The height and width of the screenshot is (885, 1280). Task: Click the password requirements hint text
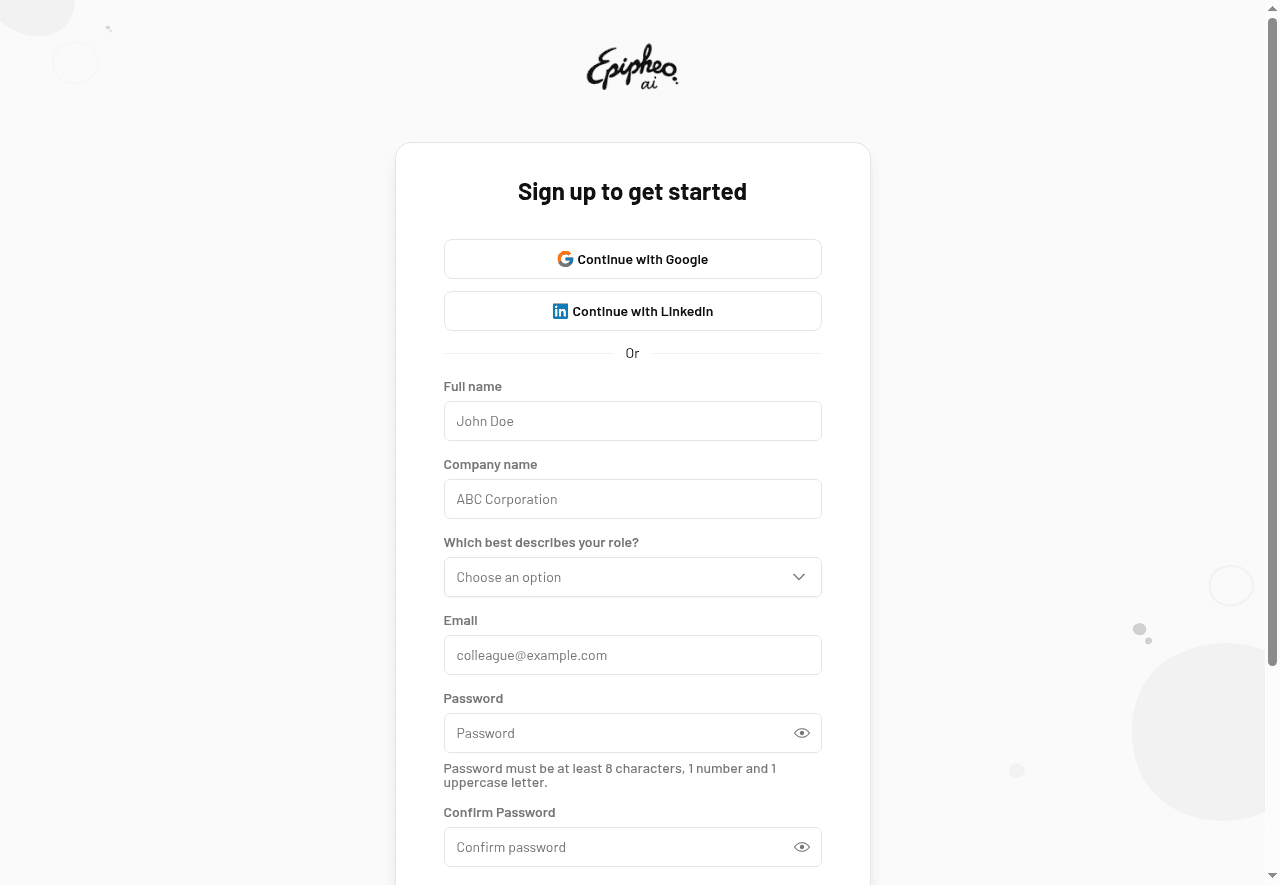pos(610,775)
